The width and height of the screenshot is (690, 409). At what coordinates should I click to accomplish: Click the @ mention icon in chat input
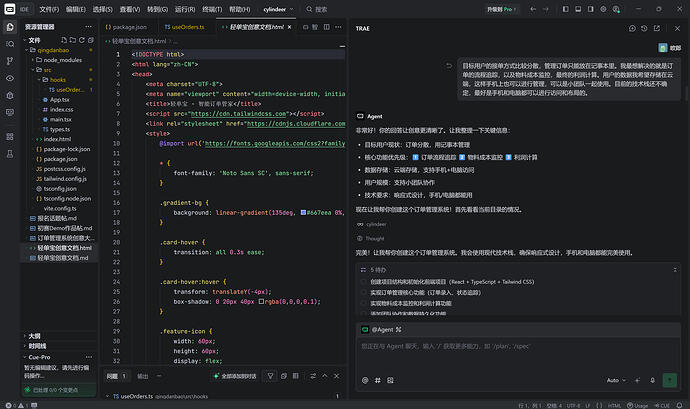[x=365, y=380]
